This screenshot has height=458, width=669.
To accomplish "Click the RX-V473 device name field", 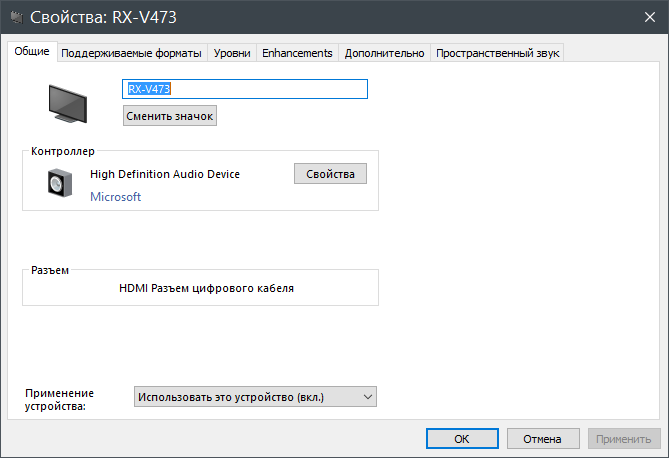I will point(245,89).
